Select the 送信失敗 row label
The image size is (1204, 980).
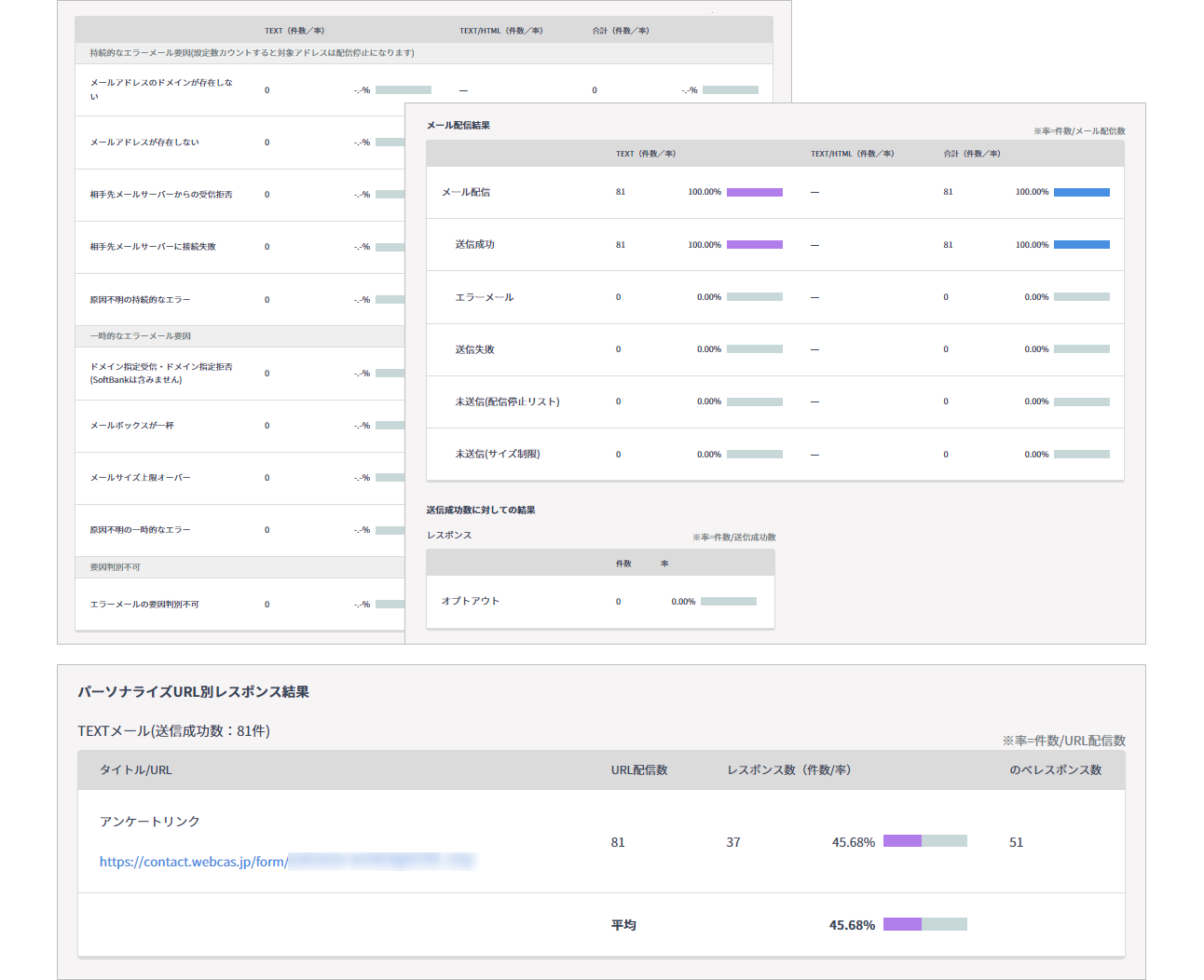[474, 349]
